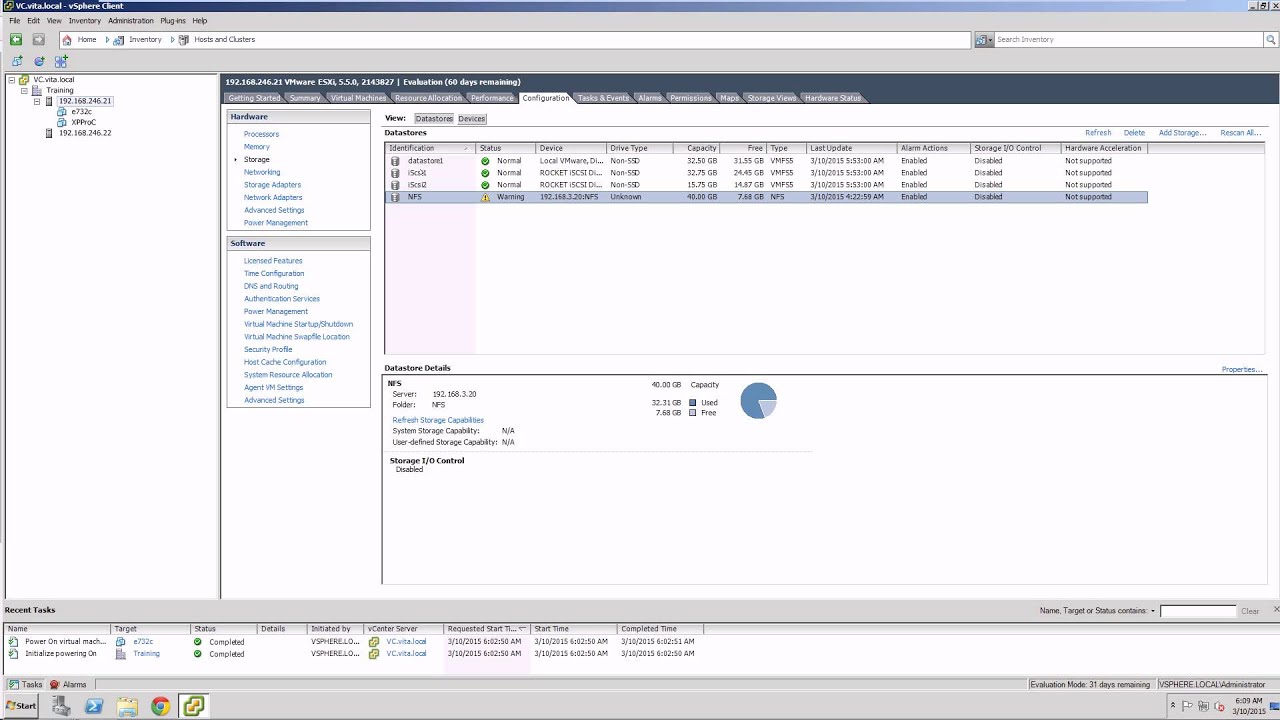Switch to the Virtual Machines tab
This screenshot has height=720, width=1280.
tap(358, 98)
